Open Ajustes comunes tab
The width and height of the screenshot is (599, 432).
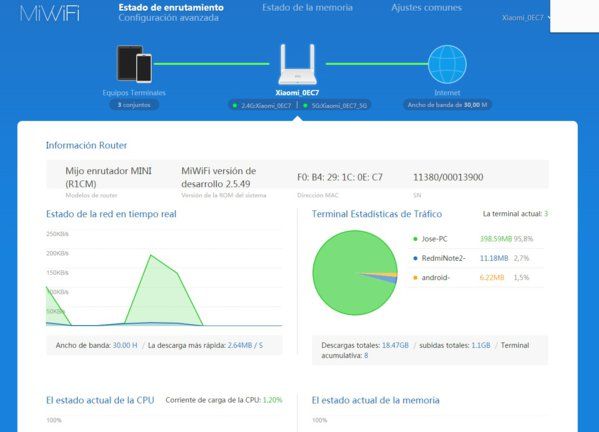(x=426, y=7)
